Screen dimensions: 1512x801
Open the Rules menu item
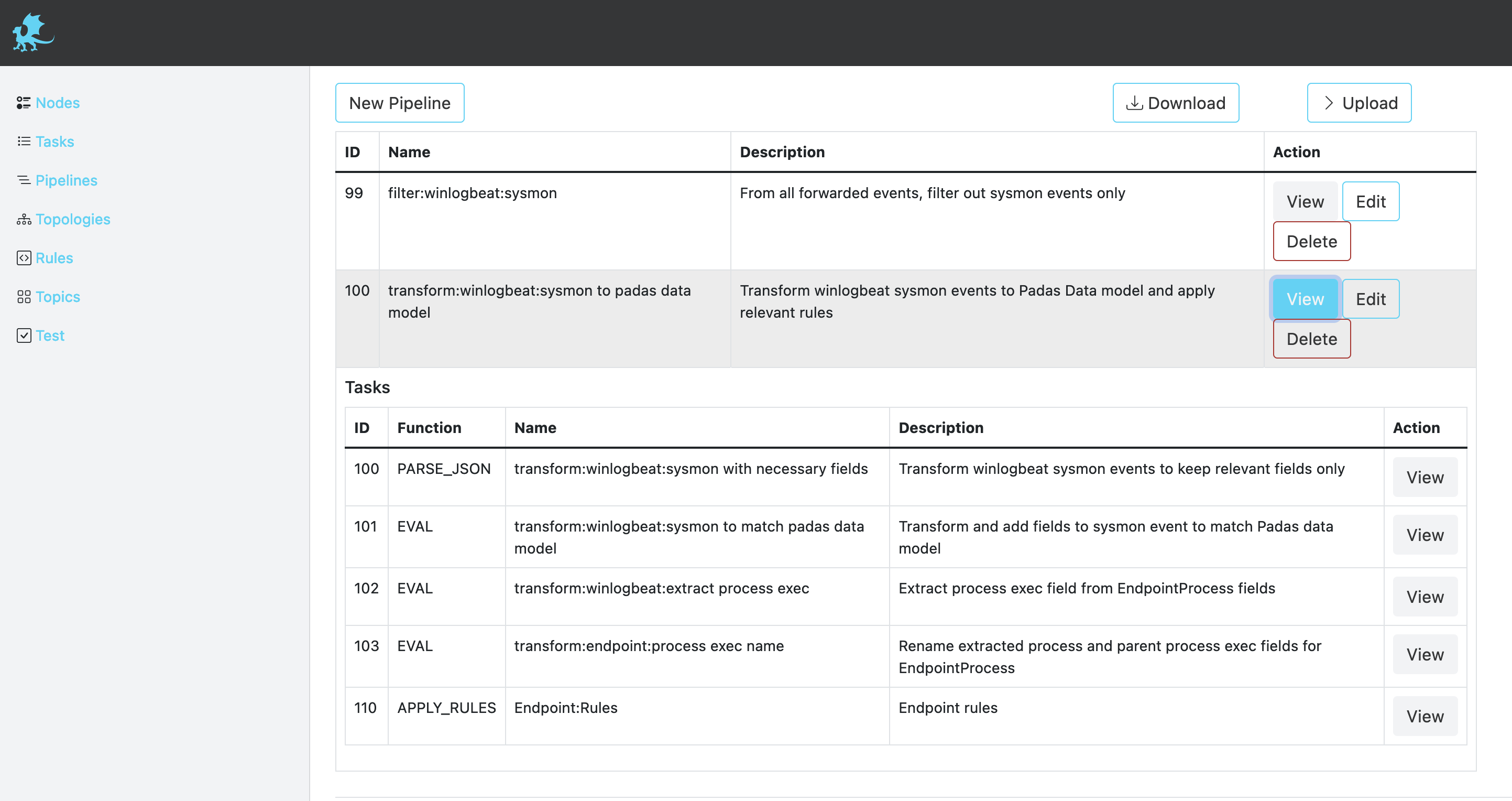point(54,258)
